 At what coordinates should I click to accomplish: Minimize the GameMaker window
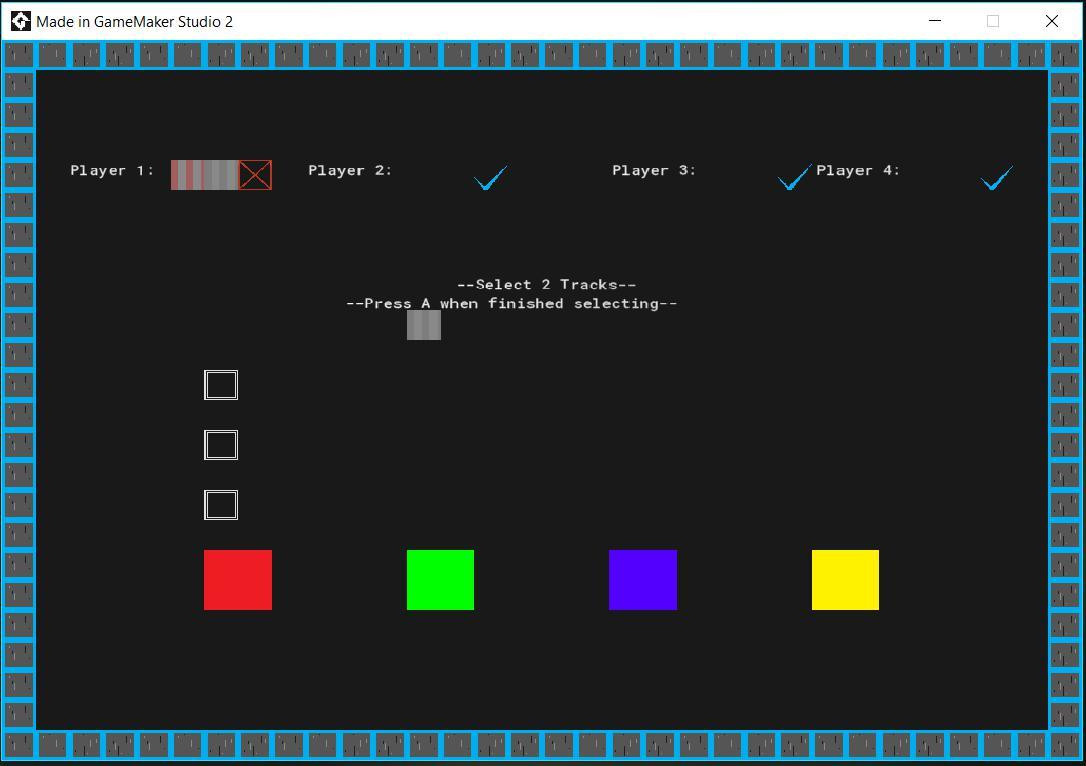point(935,21)
